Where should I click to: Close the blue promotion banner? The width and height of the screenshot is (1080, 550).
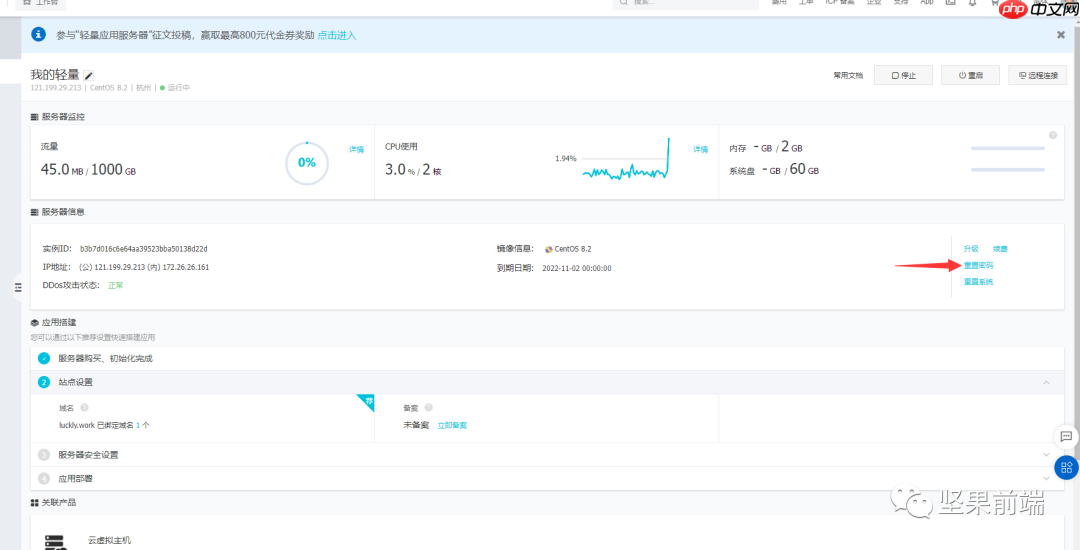click(x=1061, y=35)
